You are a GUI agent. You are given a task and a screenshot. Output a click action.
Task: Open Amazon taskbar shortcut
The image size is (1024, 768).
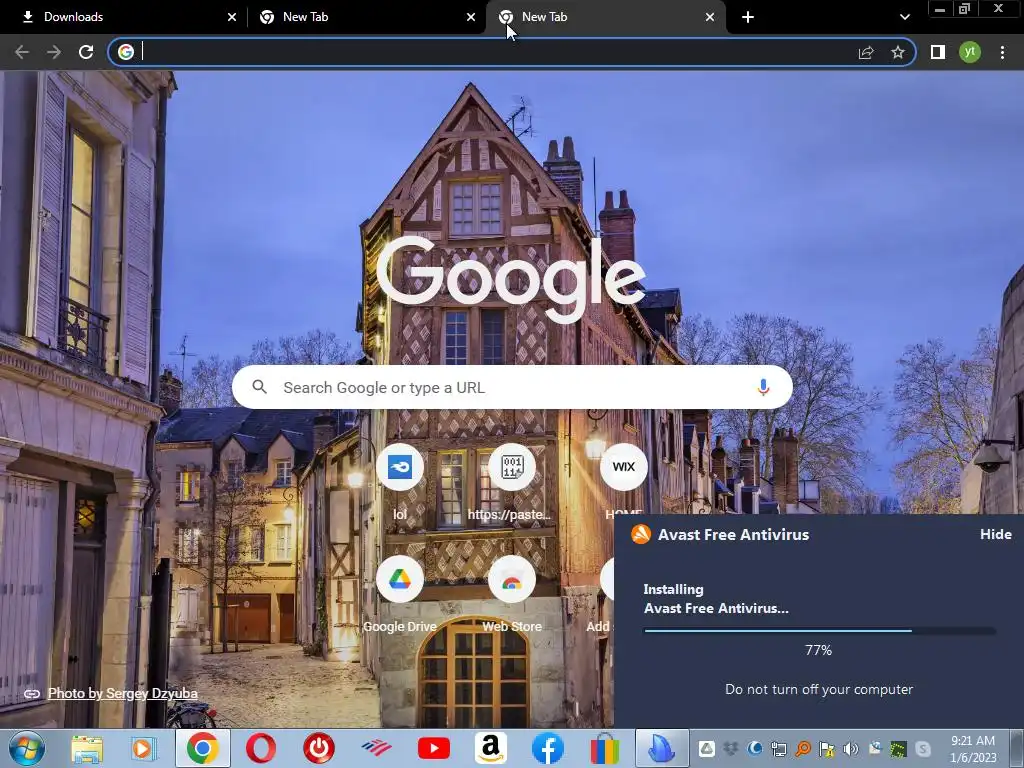tap(491, 748)
